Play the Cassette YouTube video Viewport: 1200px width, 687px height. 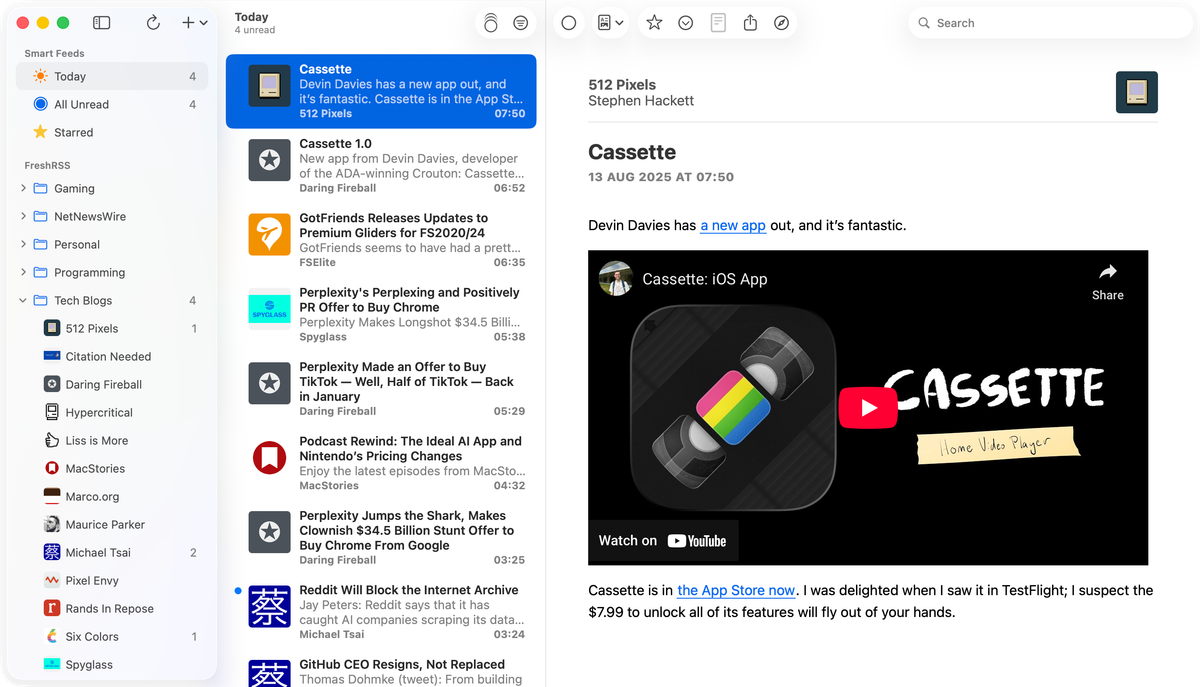click(x=868, y=407)
